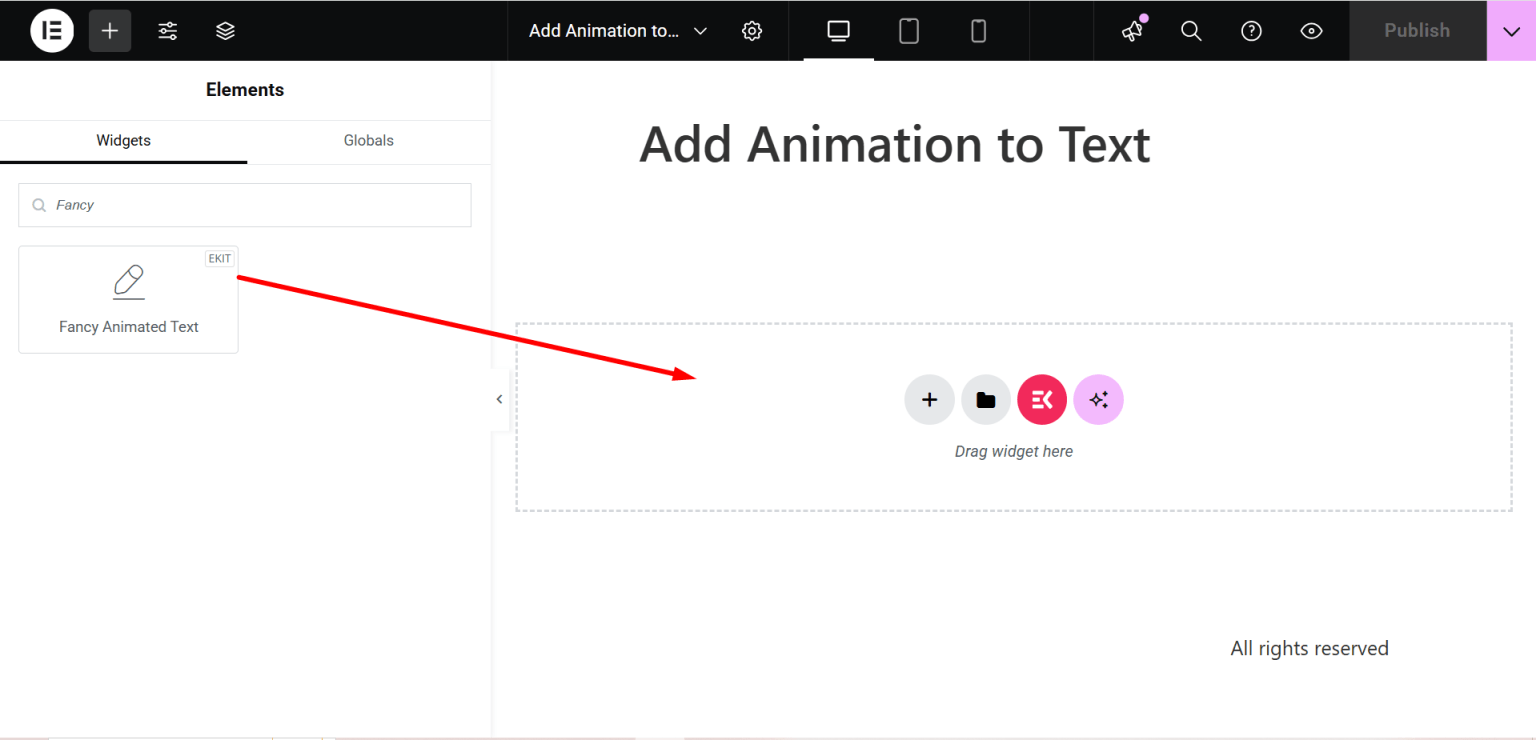Open the Structure navigator layers icon
Viewport: 1536px width, 740px height.
point(225,30)
